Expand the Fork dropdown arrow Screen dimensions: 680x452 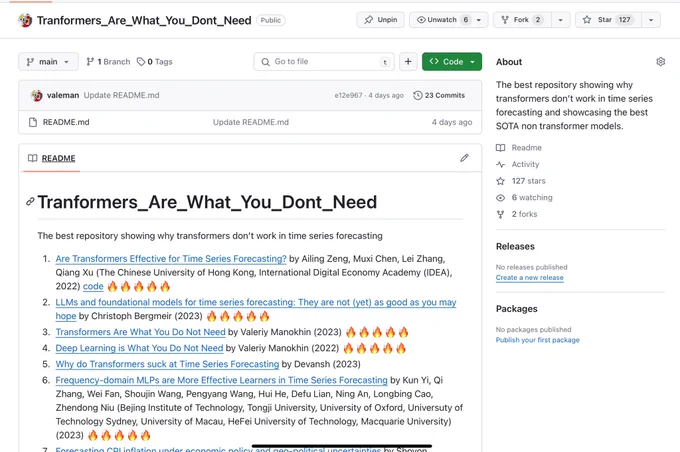point(560,20)
